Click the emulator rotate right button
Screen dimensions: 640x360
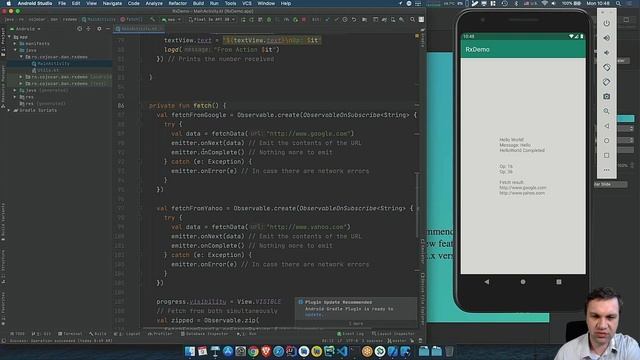[607, 82]
